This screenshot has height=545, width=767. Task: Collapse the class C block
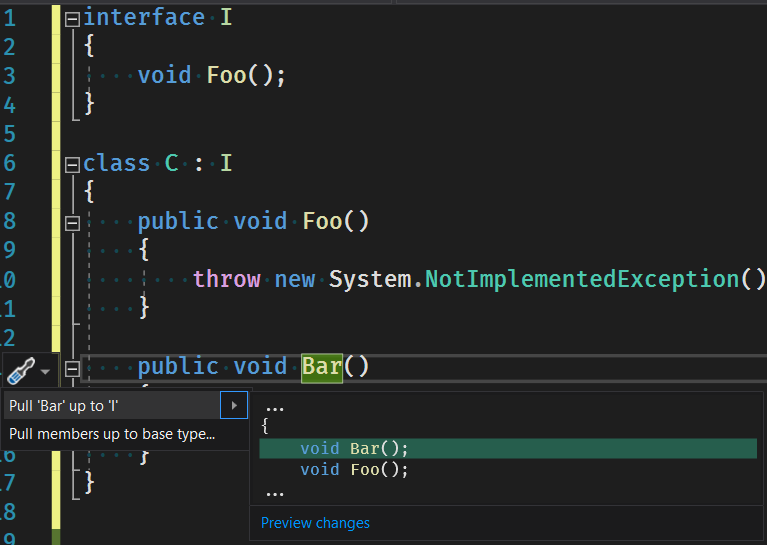click(72, 165)
